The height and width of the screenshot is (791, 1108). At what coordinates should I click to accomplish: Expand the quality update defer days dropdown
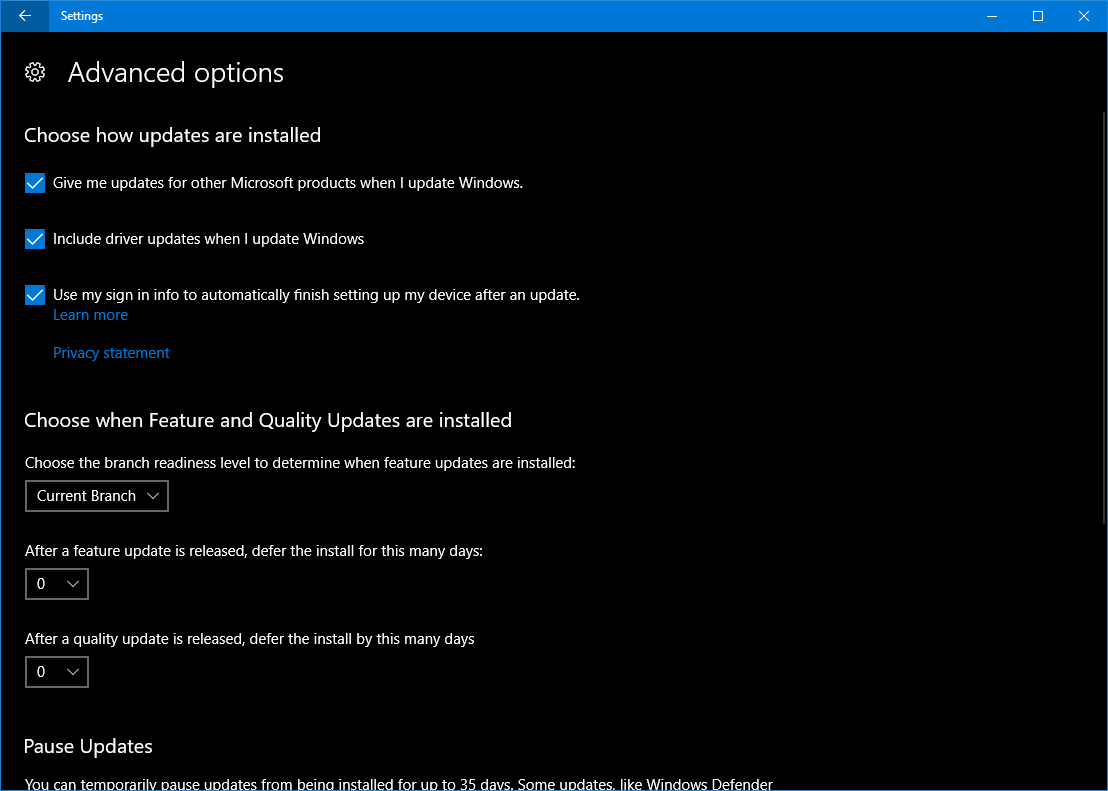[x=57, y=672]
